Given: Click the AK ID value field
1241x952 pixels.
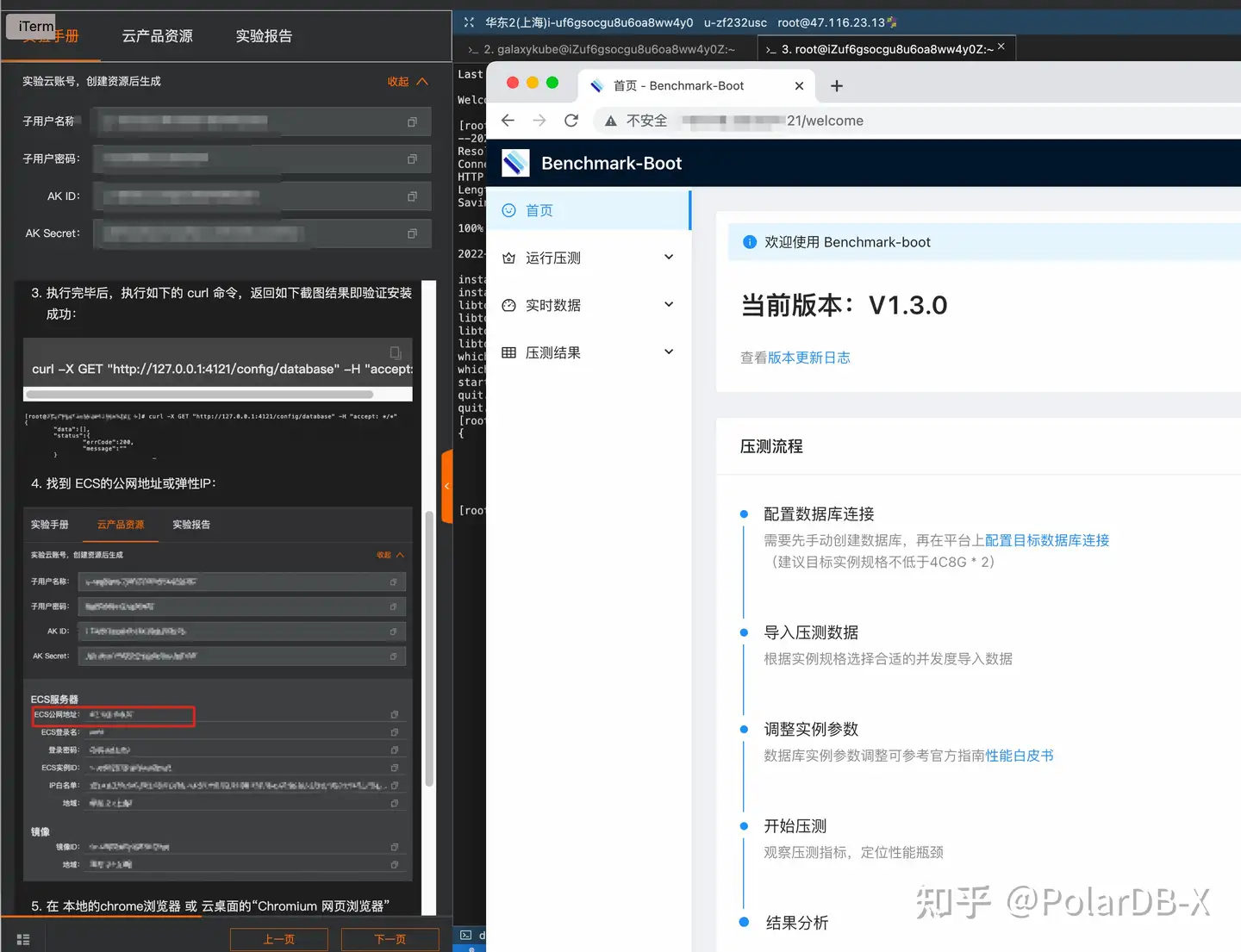Looking at the screenshot, I should click(x=262, y=196).
